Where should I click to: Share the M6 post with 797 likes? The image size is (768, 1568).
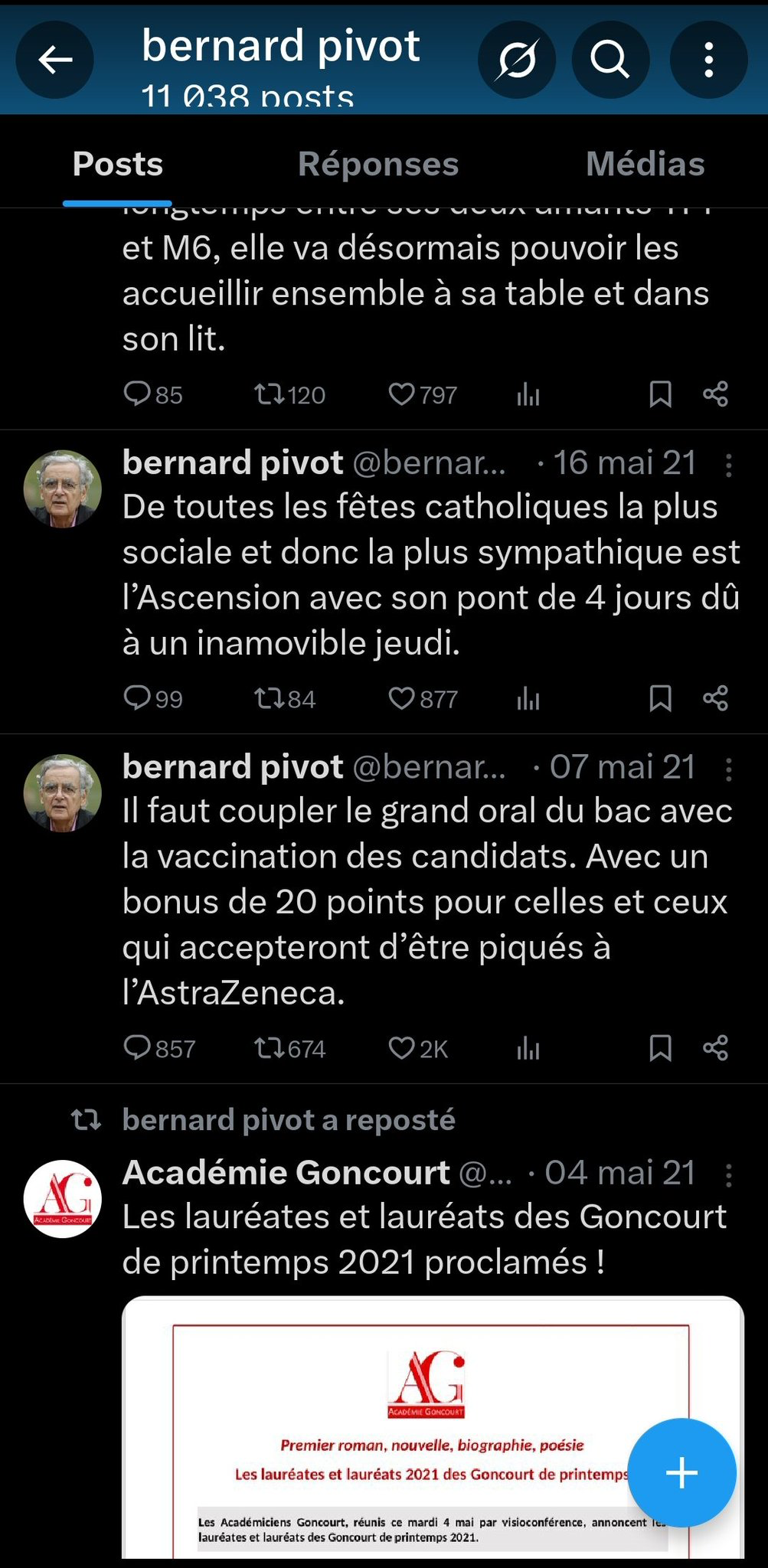pyautogui.click(x=715, y=394)
